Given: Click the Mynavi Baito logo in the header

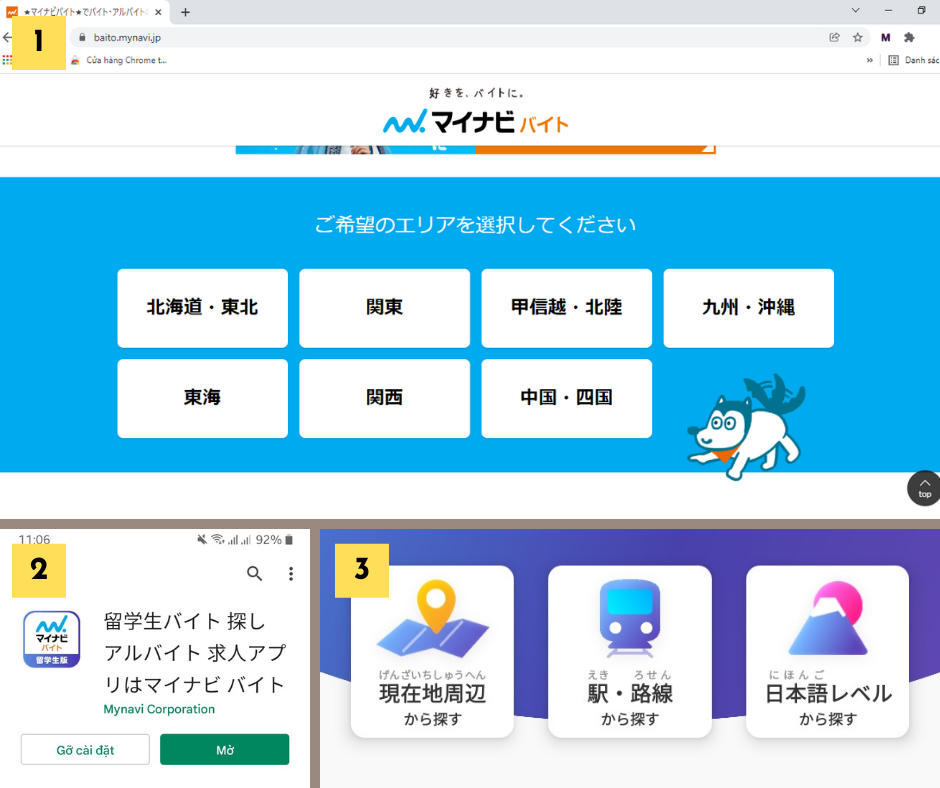Looking at the screenshot, I should [x=476, y=121].
